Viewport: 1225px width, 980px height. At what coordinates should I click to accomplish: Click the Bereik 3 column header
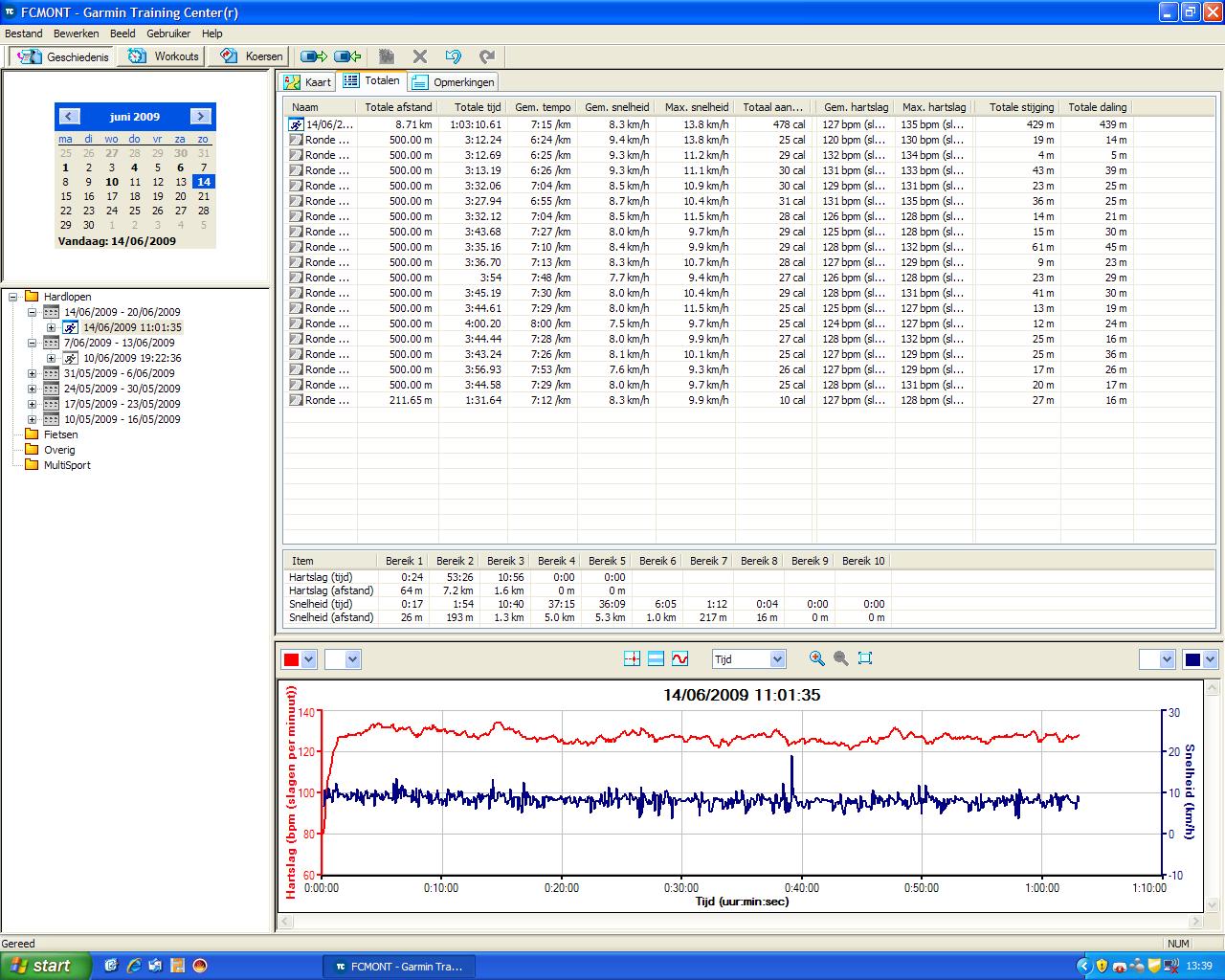pos(505,561)
